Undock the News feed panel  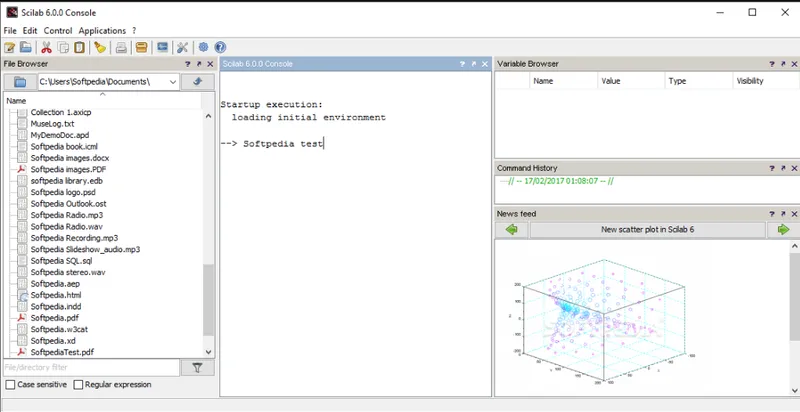click(x=784, y=214)
